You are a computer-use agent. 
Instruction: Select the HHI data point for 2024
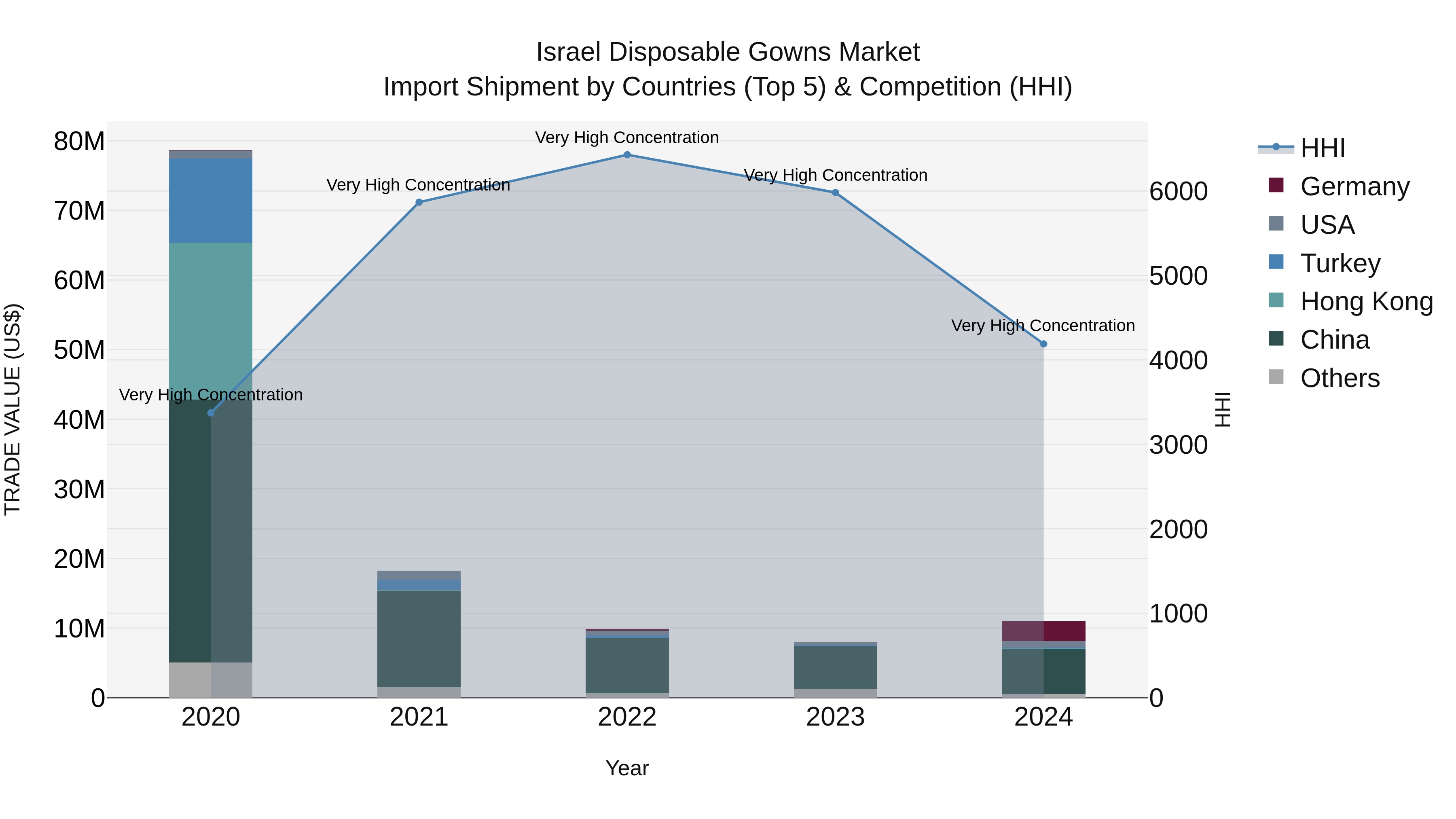point(1043,344)
